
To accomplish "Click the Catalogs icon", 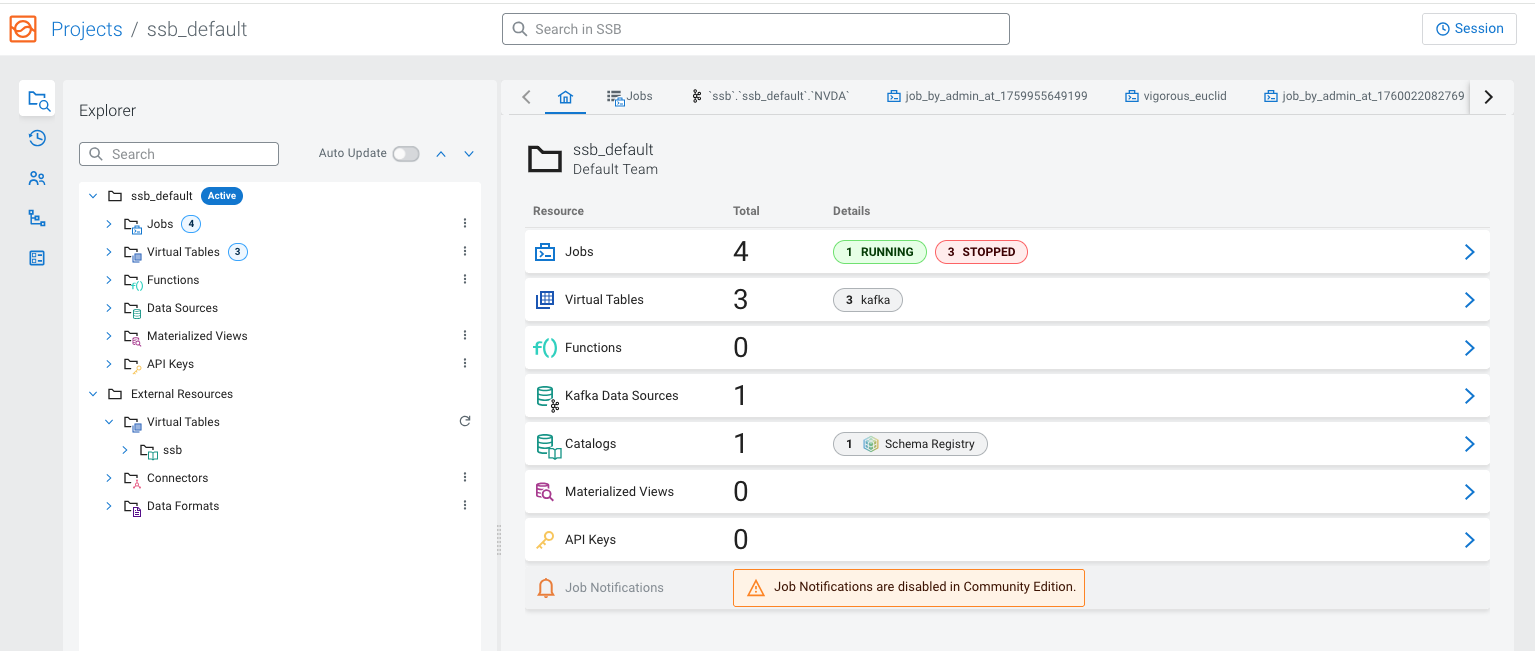I will [x=548, y=445].
